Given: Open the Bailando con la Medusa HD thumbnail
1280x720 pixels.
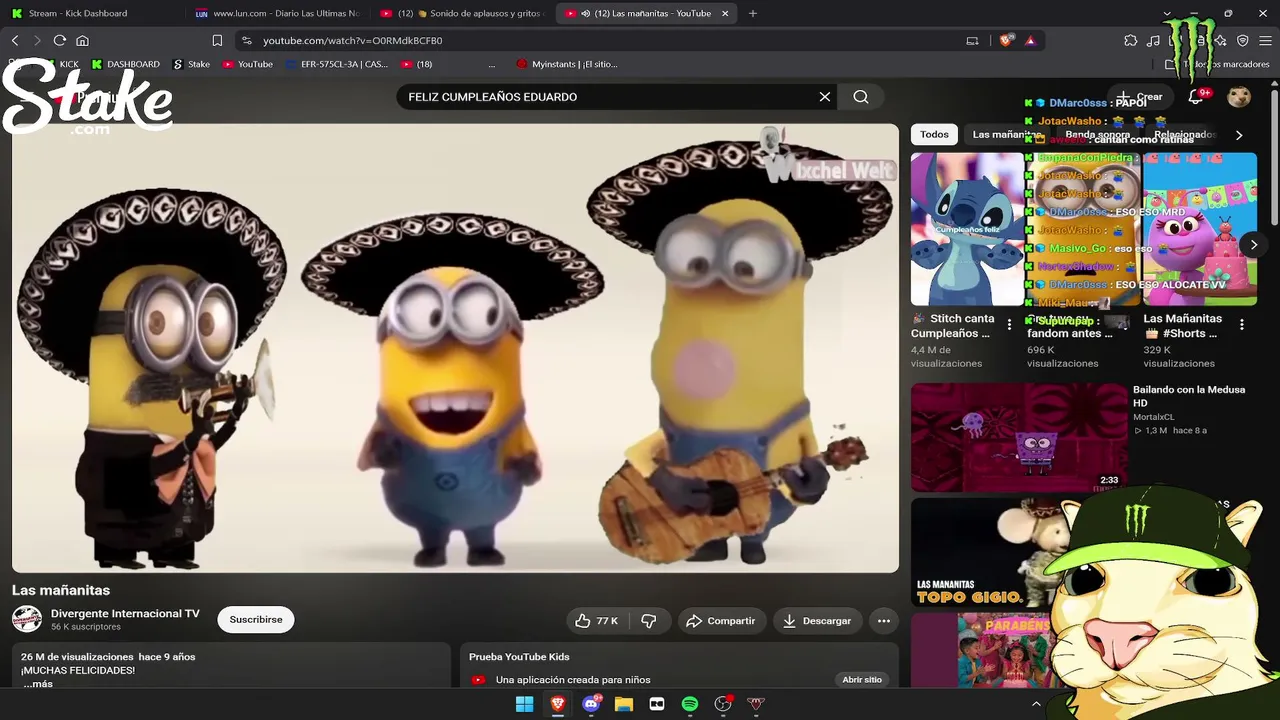Looking at the screenshot, I should [x=1019, y=437].
